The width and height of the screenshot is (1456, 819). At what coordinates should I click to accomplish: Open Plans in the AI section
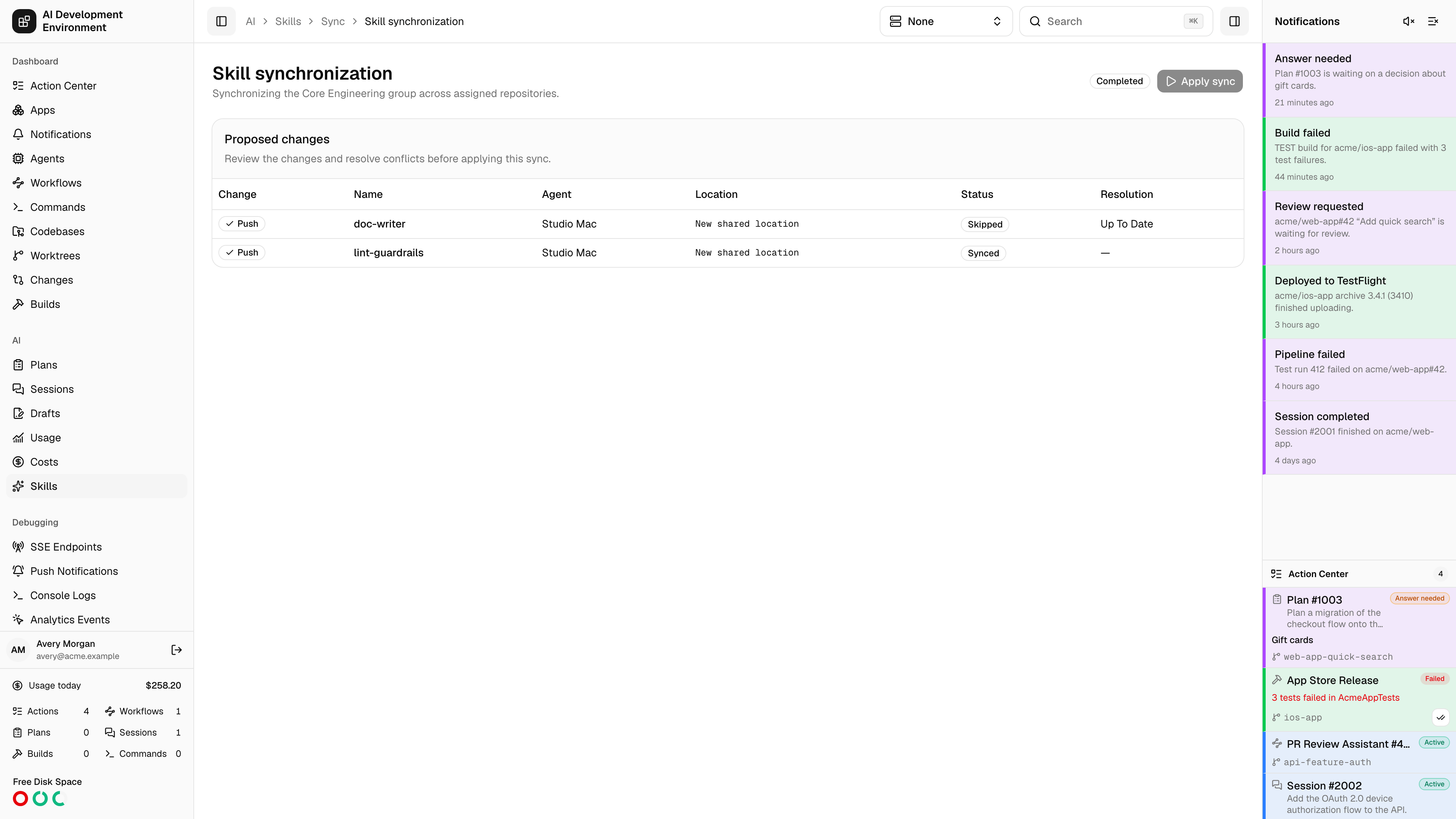click(97, 365)
